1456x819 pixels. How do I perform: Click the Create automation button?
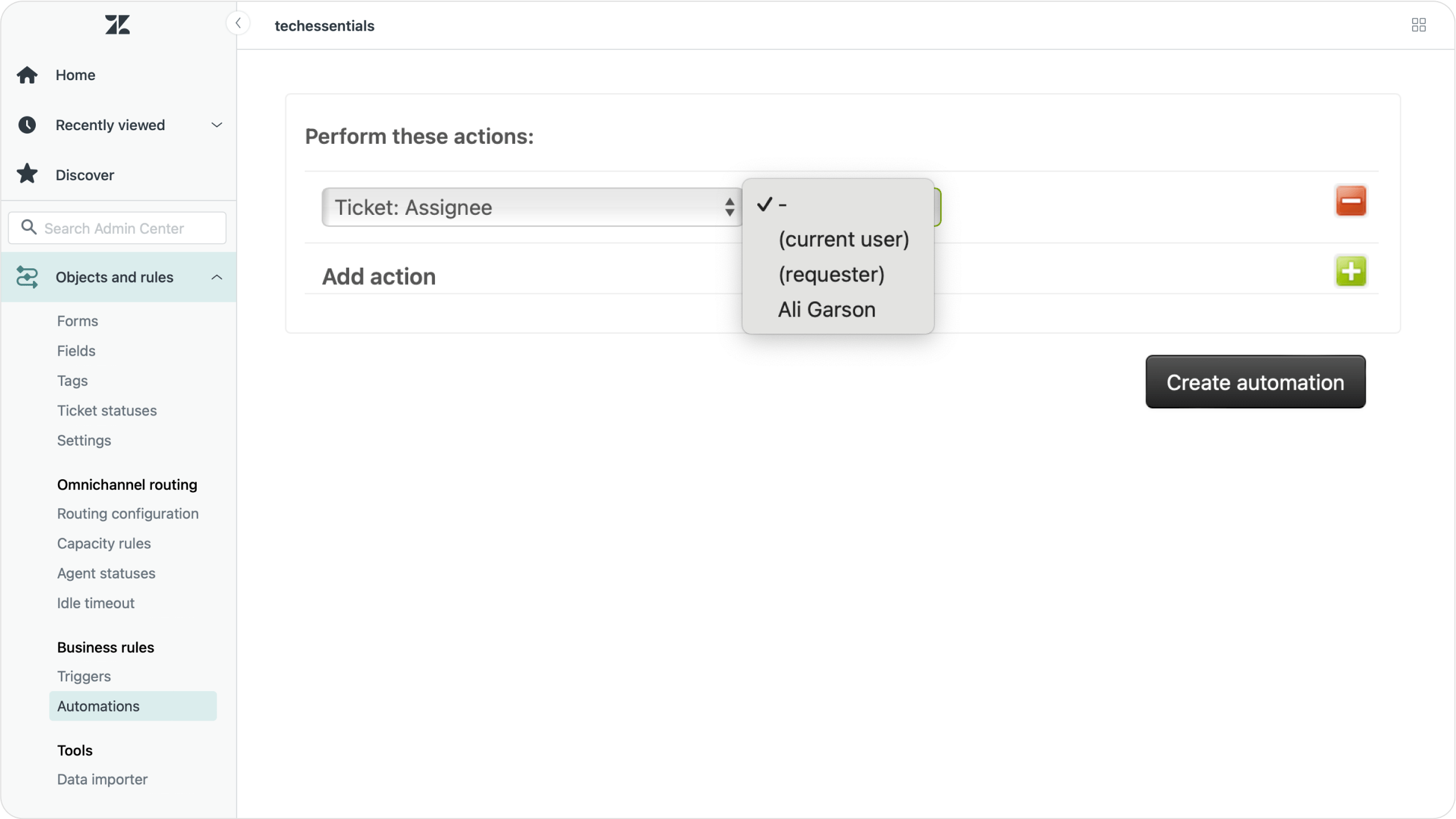pyautogui.click(x=1255, y=381)
